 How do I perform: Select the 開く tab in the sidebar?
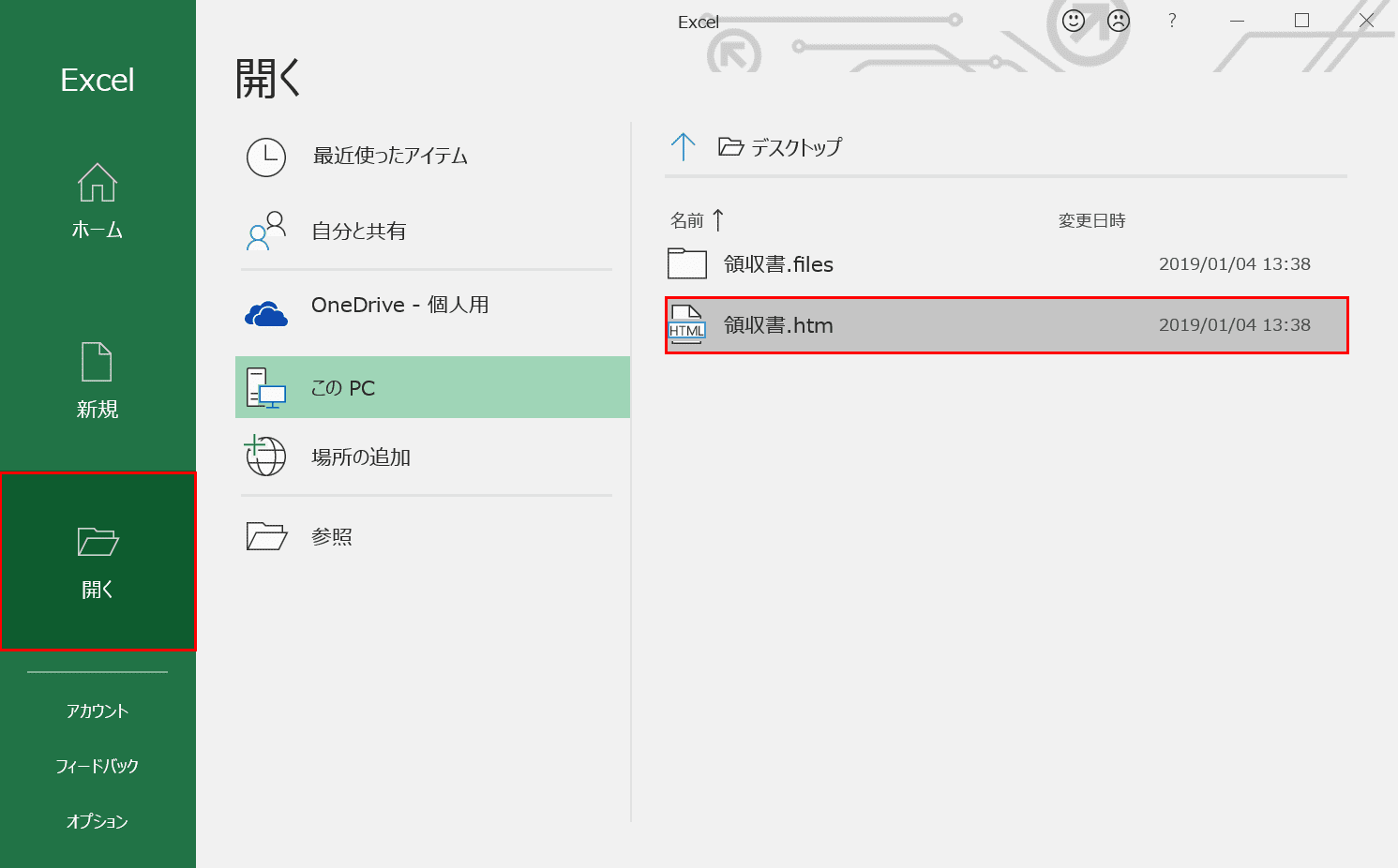pos(98,561)
